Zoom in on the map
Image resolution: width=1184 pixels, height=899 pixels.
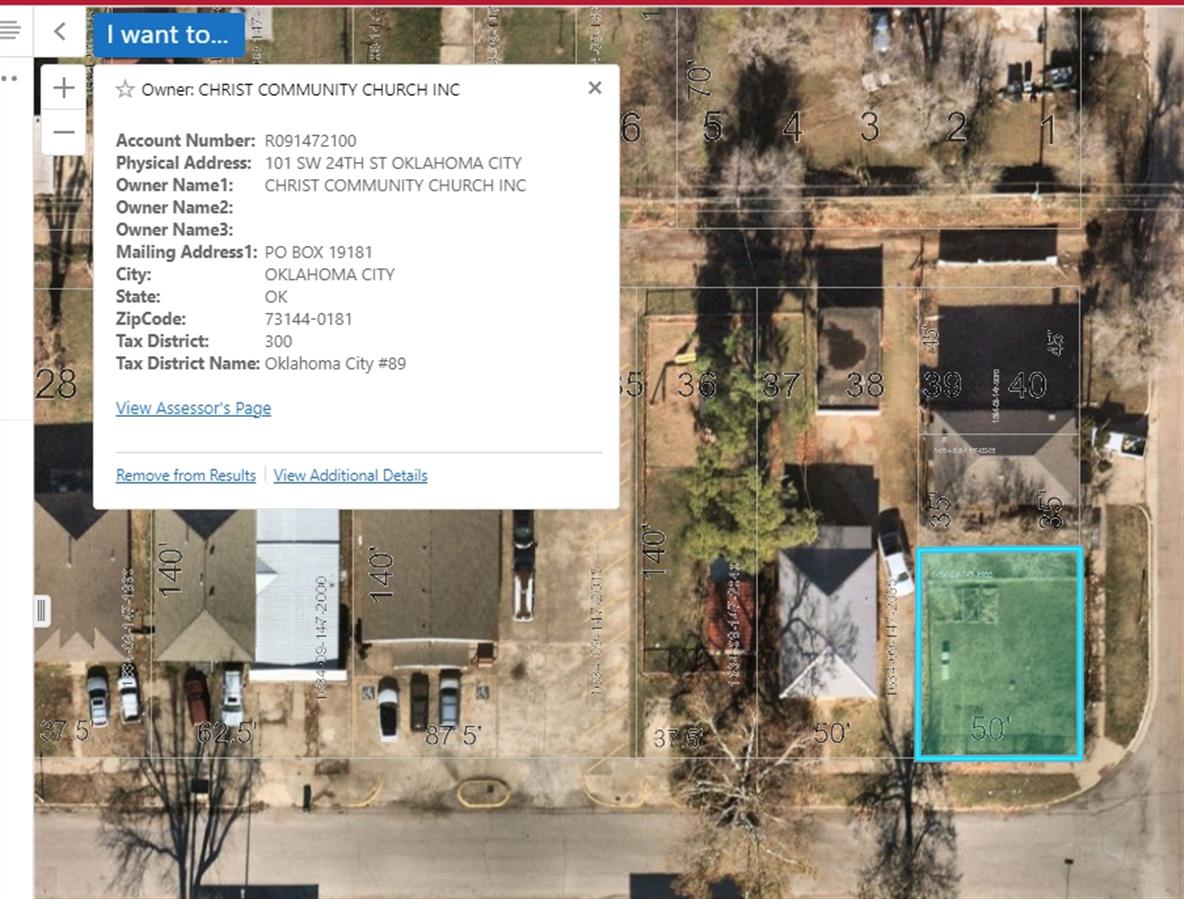pyautogui.click(x=63, y=88)
